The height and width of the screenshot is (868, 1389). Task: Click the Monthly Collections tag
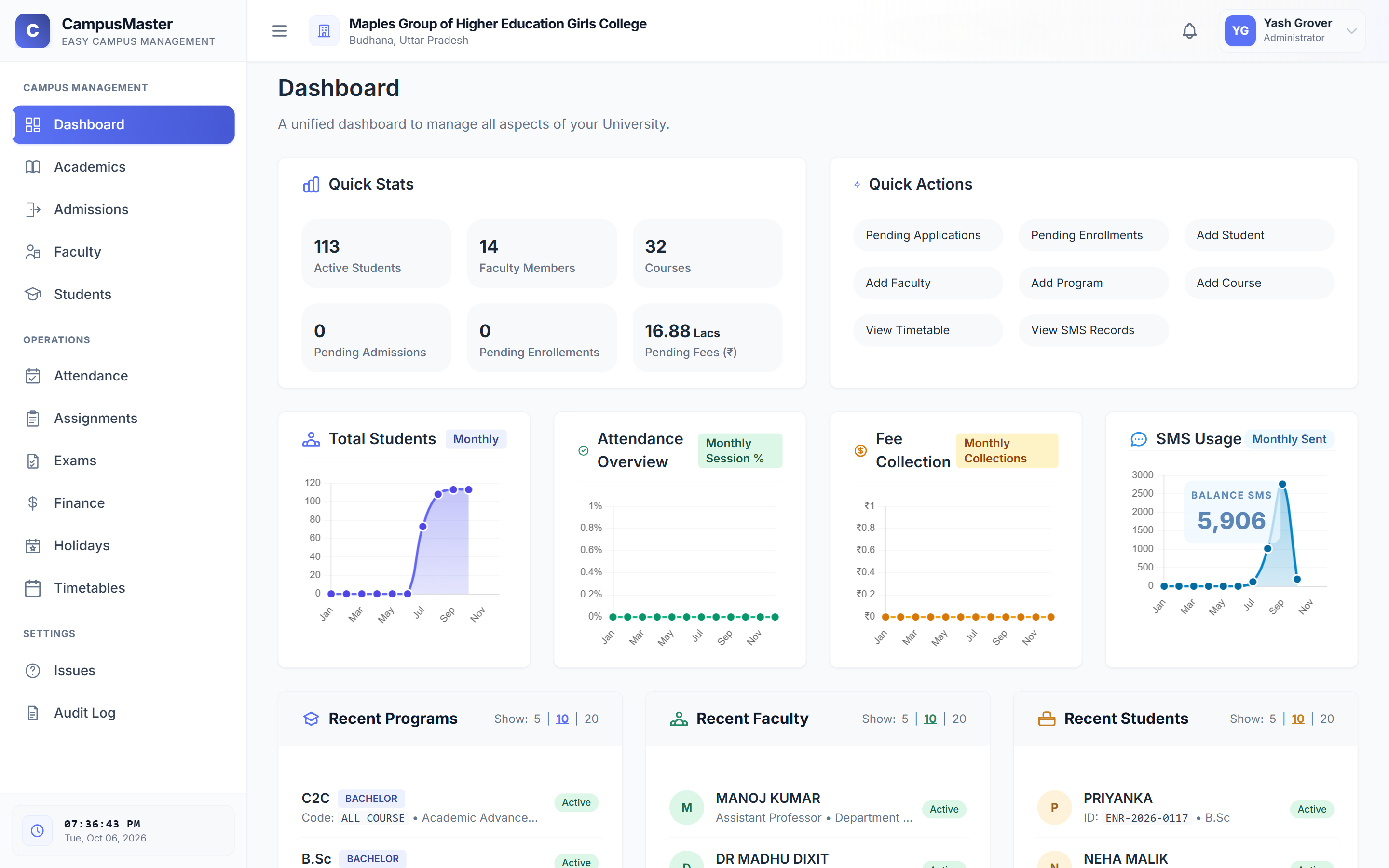[x=1007, y=451]
